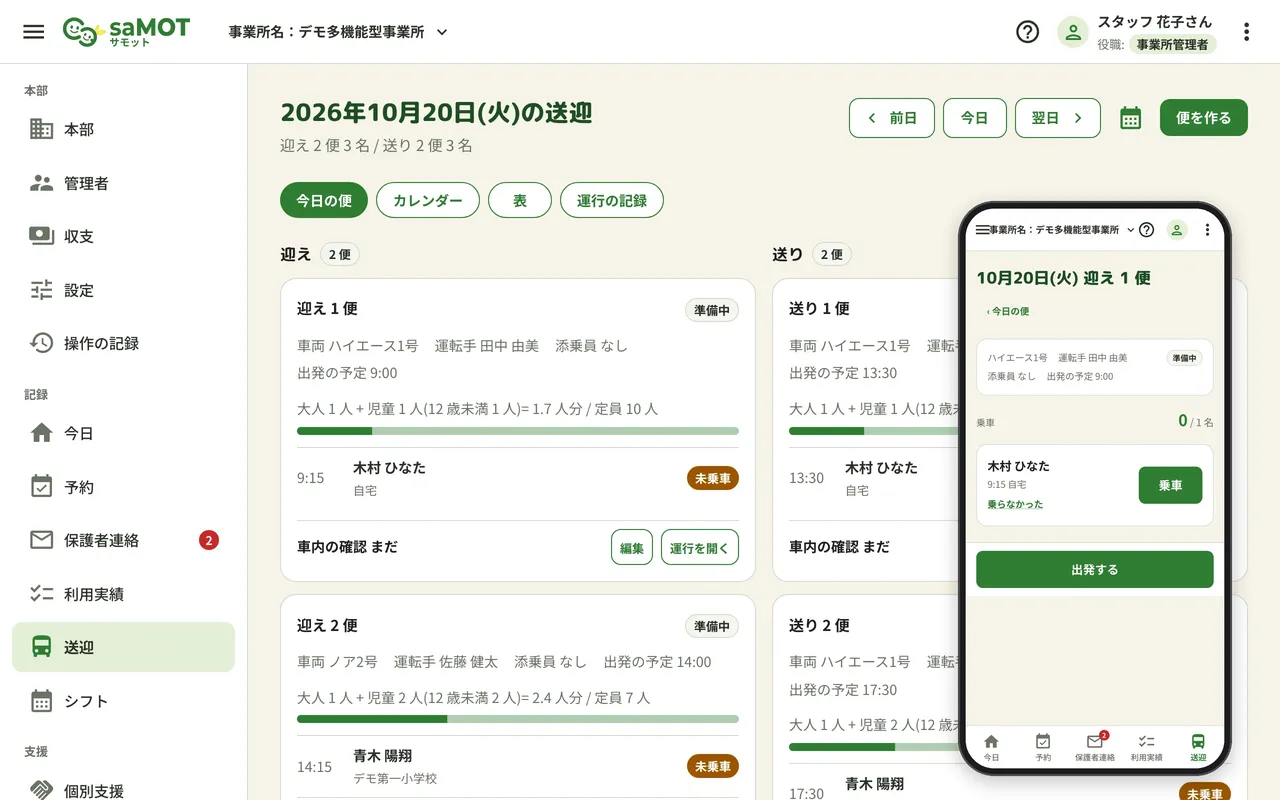
Task: Go to 今日 in the sidebar
Action: [124, 433]
